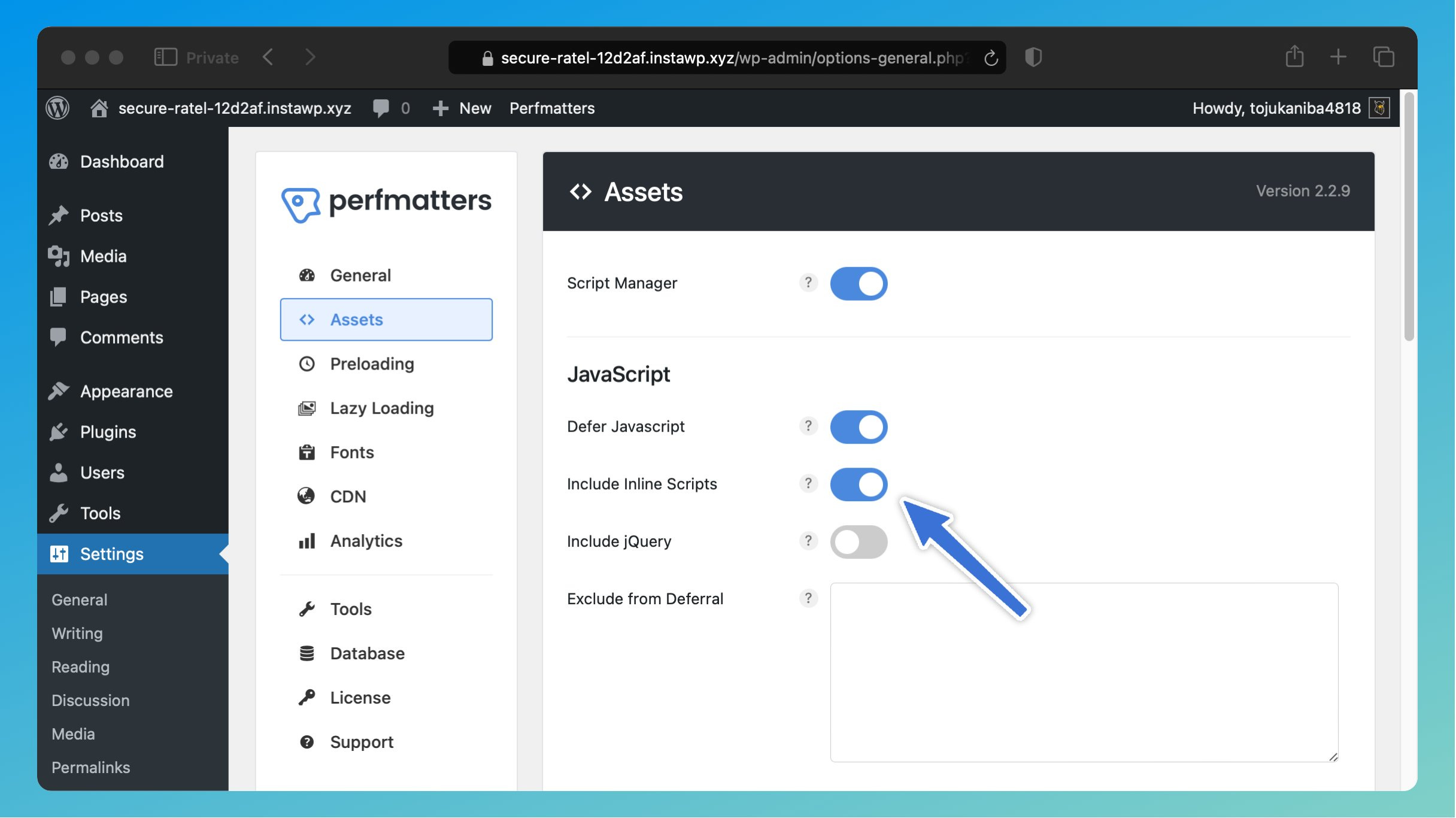Click the WordPress logo in admin bar
The height and width of the screenshot is (818, 1456).
(x=57, y=108)
